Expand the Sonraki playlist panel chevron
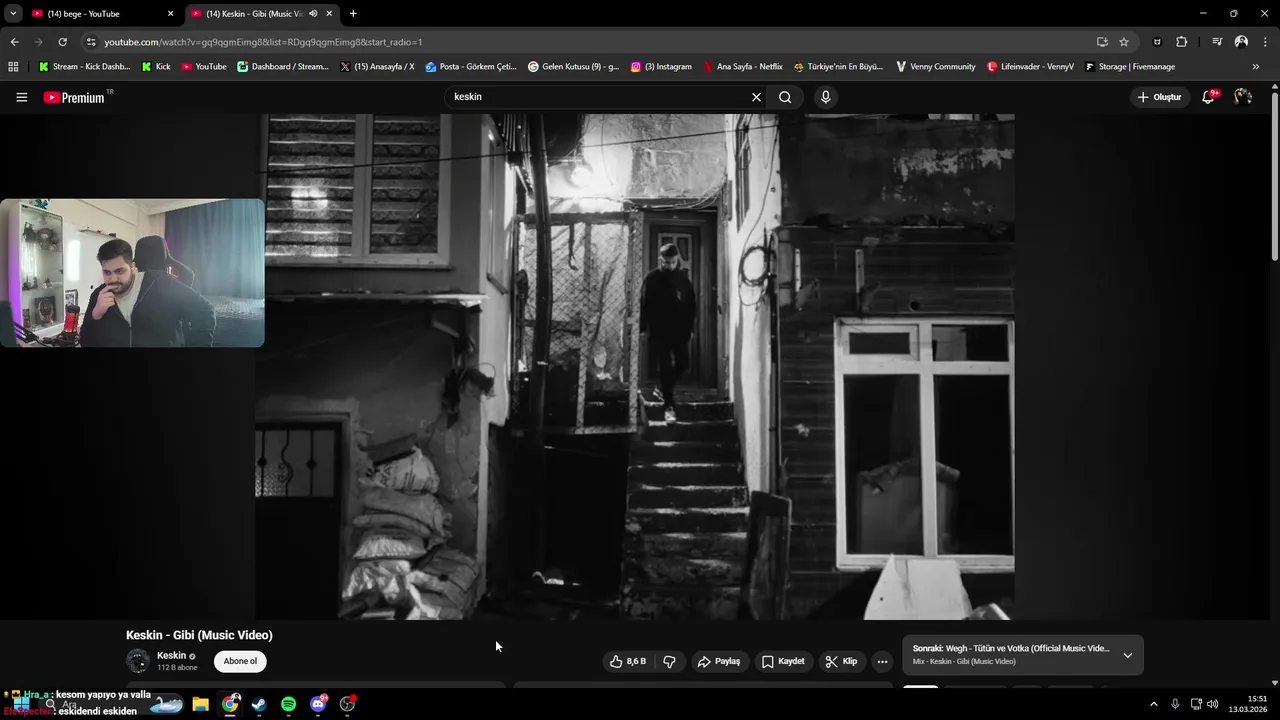The height and width of the screenshot is (720, 1280). pos(1127,655)
